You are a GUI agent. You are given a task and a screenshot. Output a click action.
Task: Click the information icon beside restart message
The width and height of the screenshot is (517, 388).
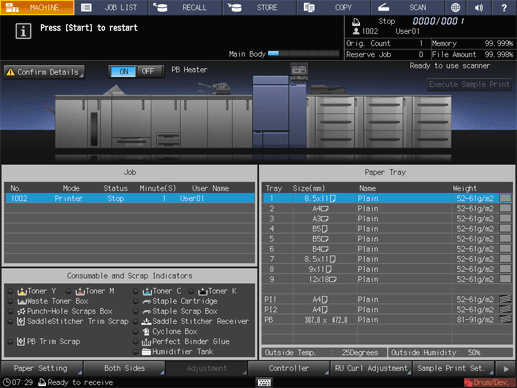coord(23,31)
